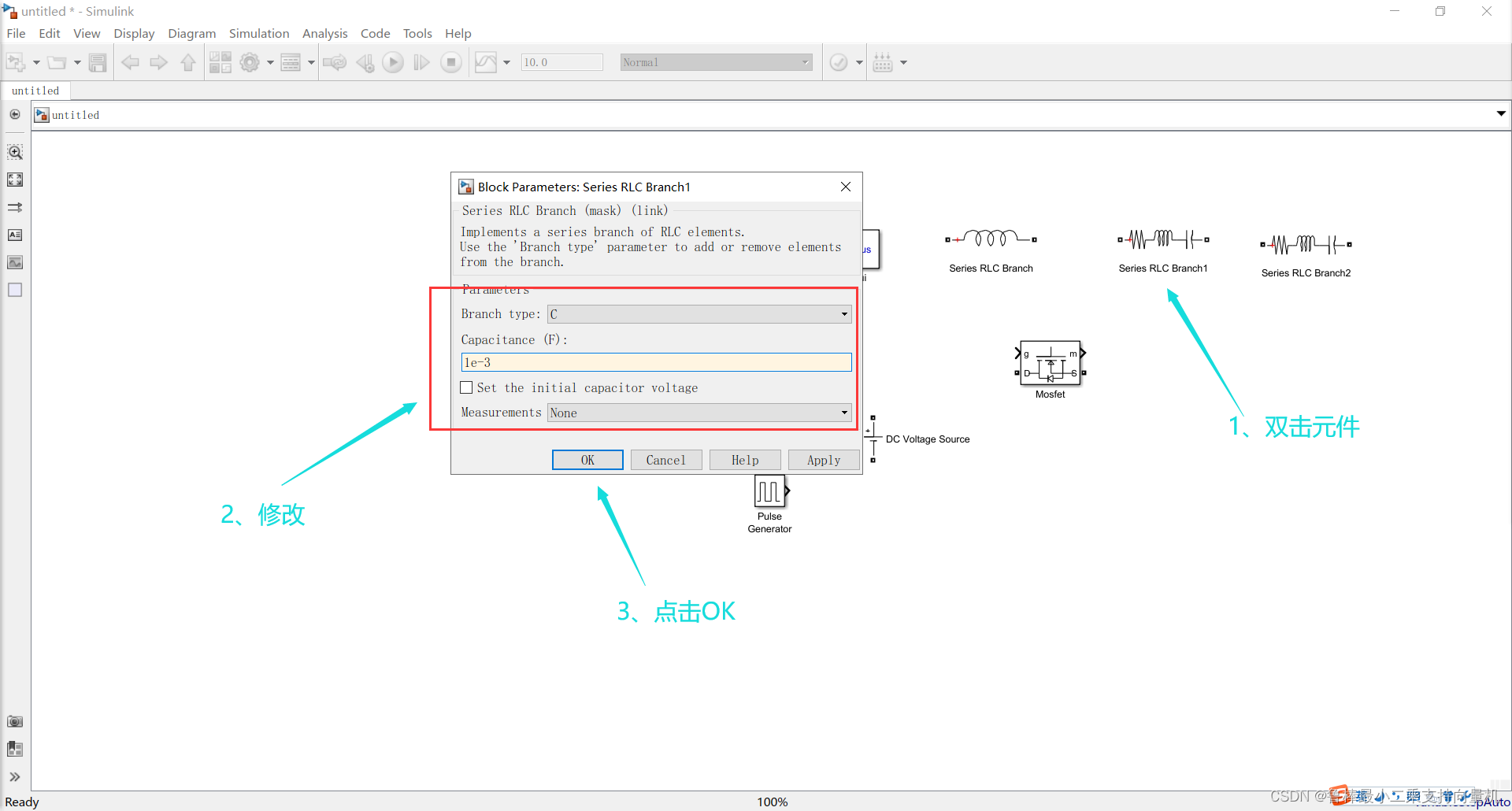This screenshot has width=1512, height=811.
Task: Click the Cancel button
Action: click(x=666, y=460)
